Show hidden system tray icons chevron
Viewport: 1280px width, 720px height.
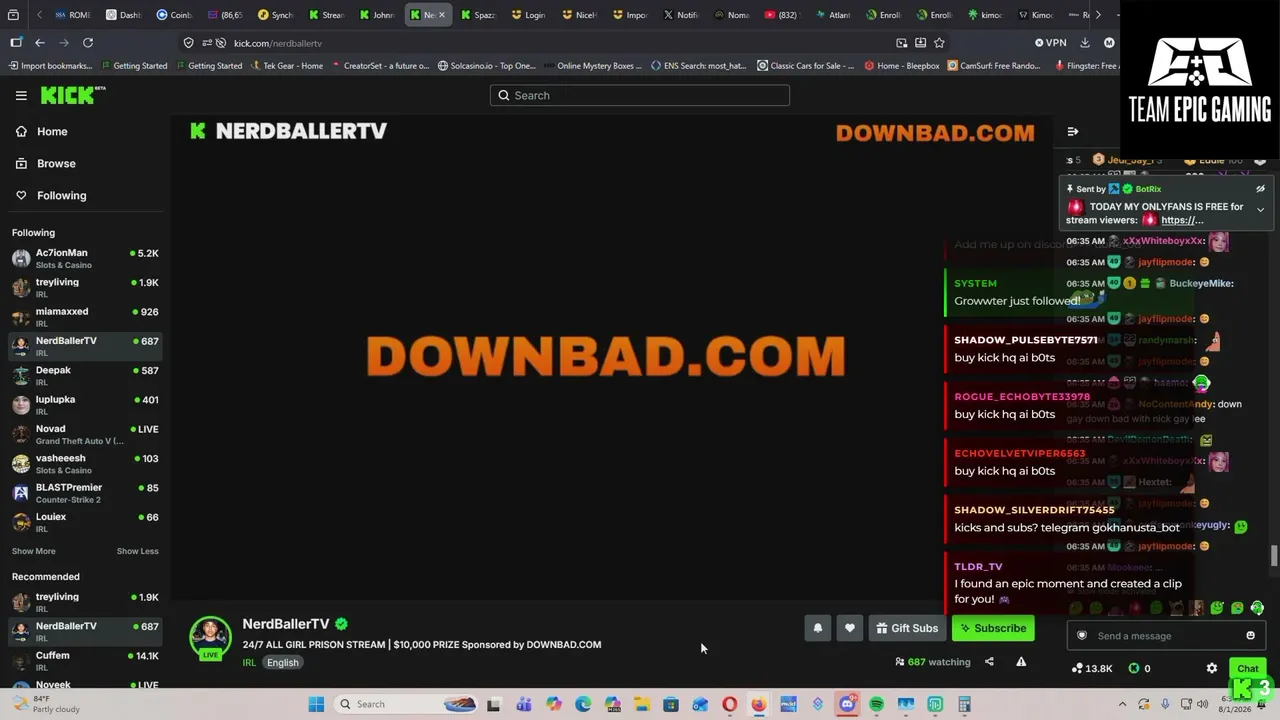tap(1122, 704)
